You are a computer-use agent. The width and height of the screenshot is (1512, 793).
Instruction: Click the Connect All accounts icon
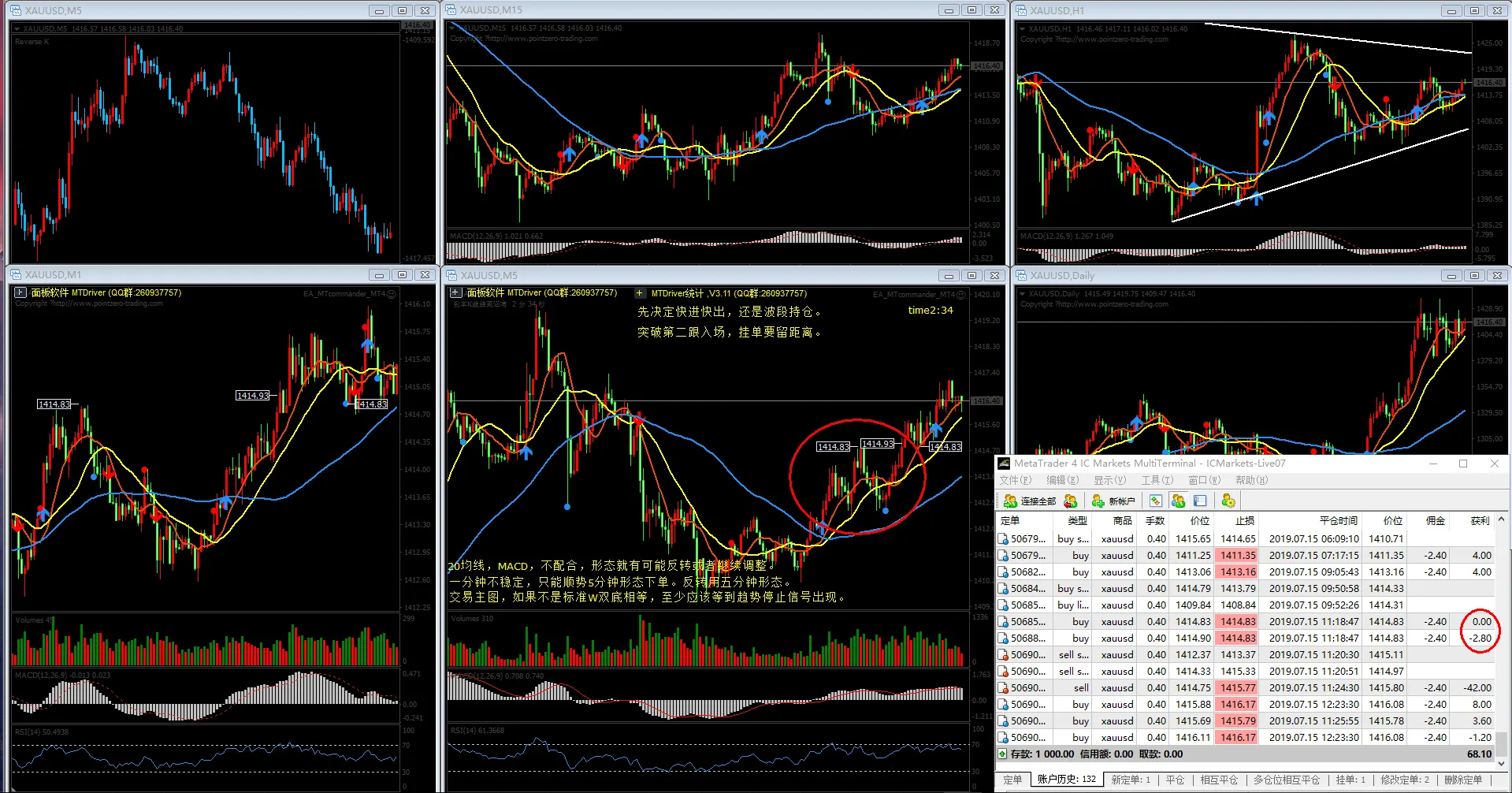click(1011, 501)
